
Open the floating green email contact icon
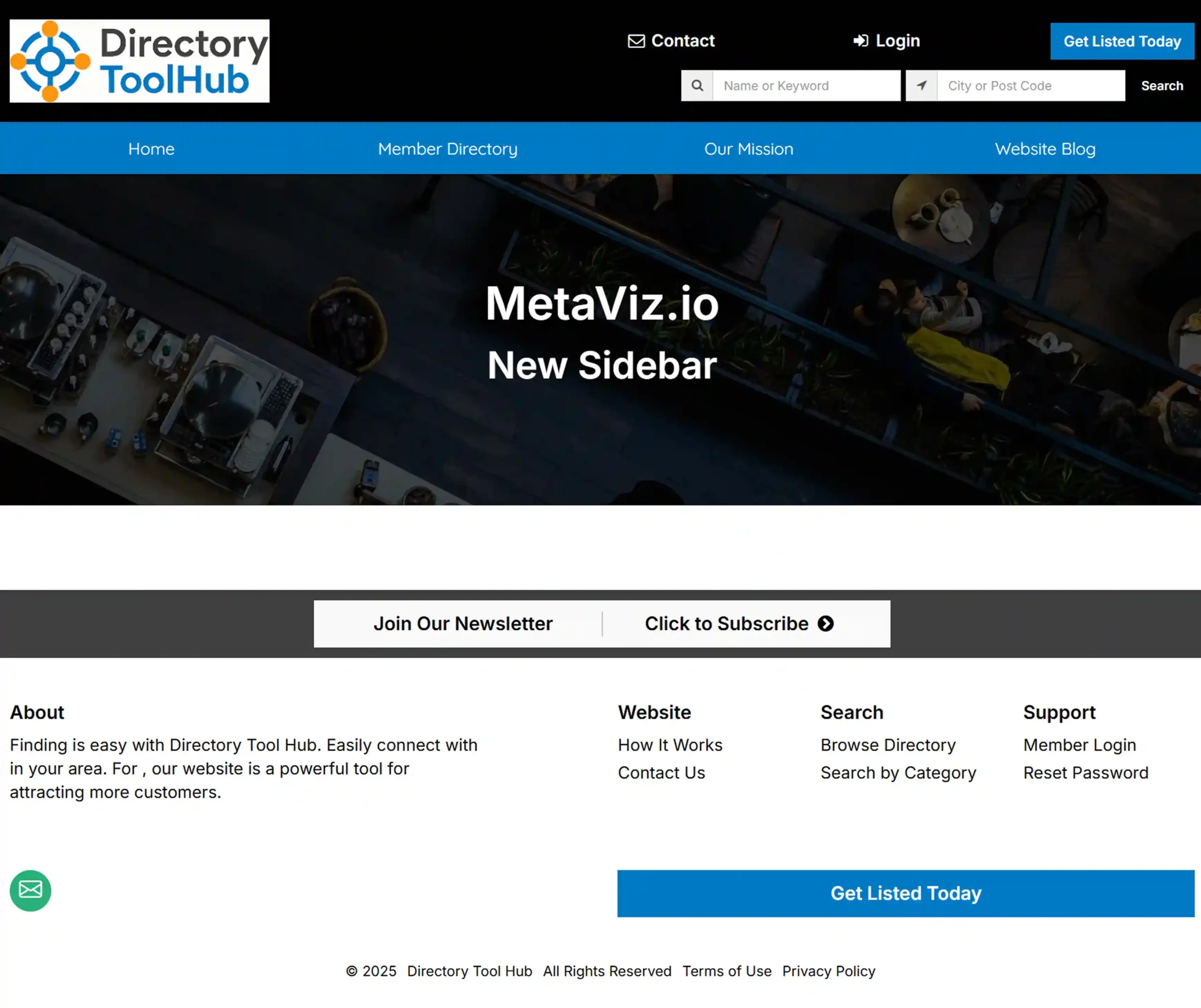tap(30, 890)
